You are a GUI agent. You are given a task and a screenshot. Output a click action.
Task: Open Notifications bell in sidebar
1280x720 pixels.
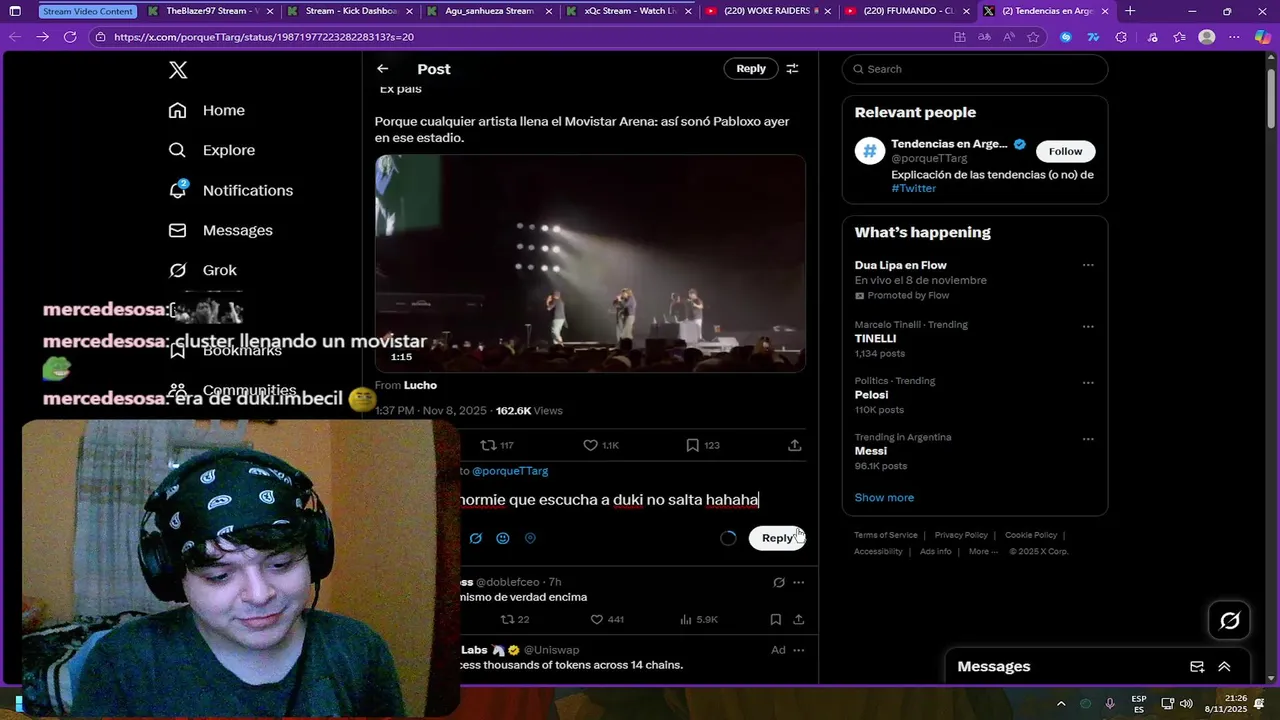click(178, 189)
